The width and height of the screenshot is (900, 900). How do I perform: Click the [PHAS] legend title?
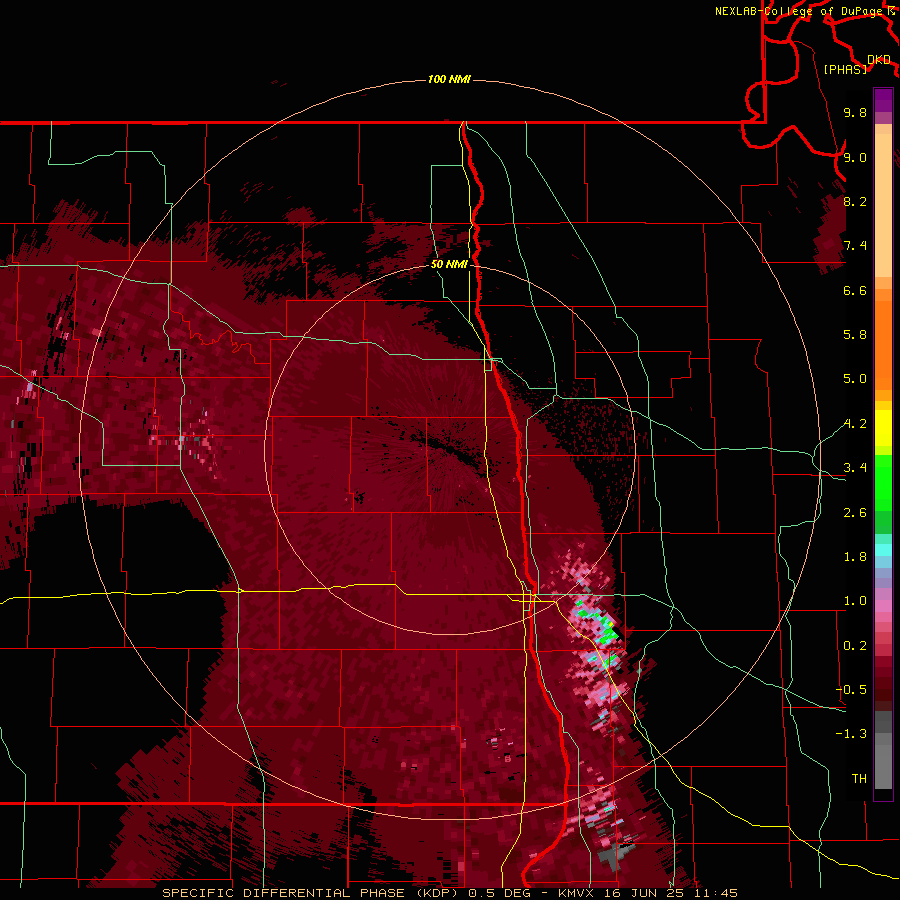coord(845,70)
